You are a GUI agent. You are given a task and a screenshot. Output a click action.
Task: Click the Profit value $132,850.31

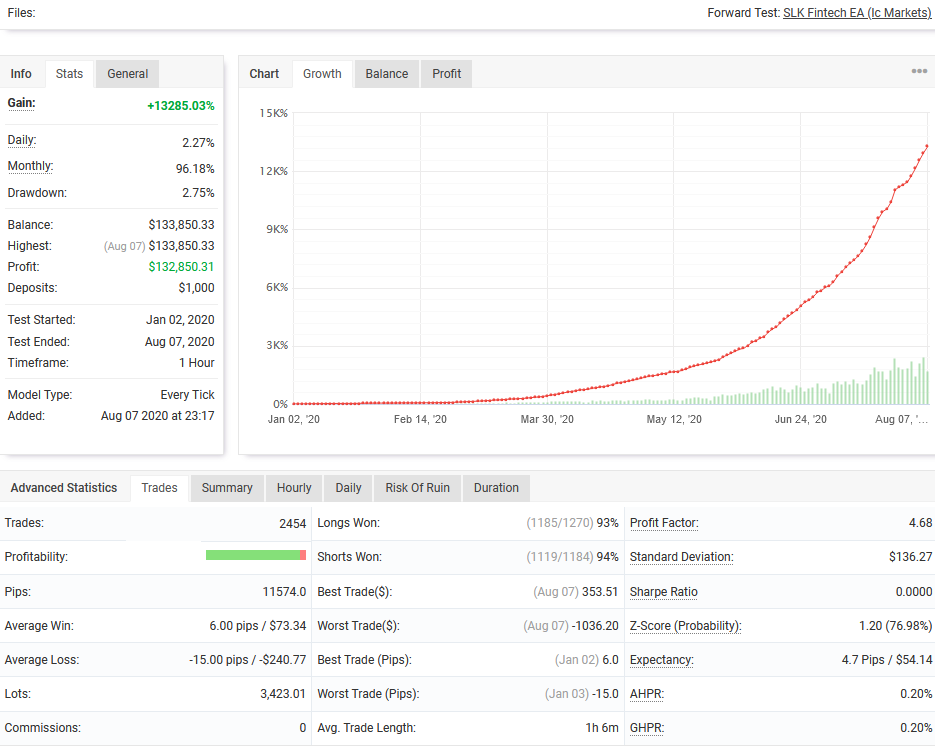[x=181, y=267]
